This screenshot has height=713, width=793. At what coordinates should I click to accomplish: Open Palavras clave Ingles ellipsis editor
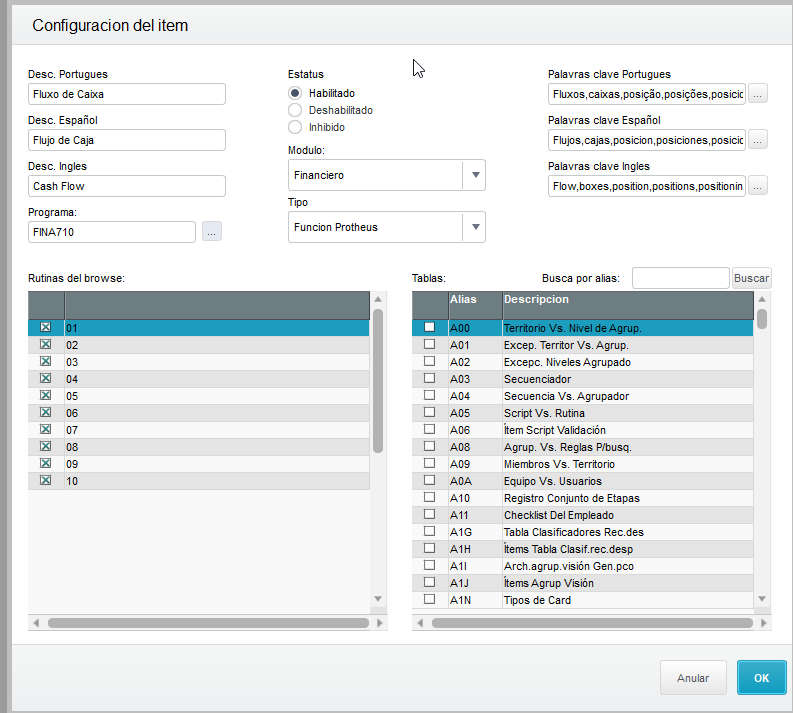click(757, 186)
